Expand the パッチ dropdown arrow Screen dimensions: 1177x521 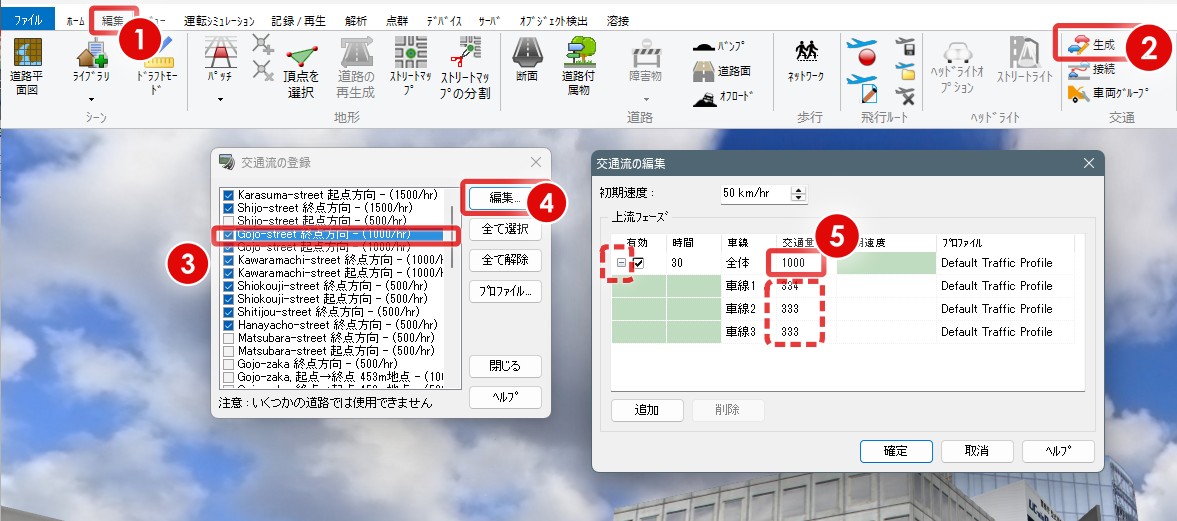(218, 99)
